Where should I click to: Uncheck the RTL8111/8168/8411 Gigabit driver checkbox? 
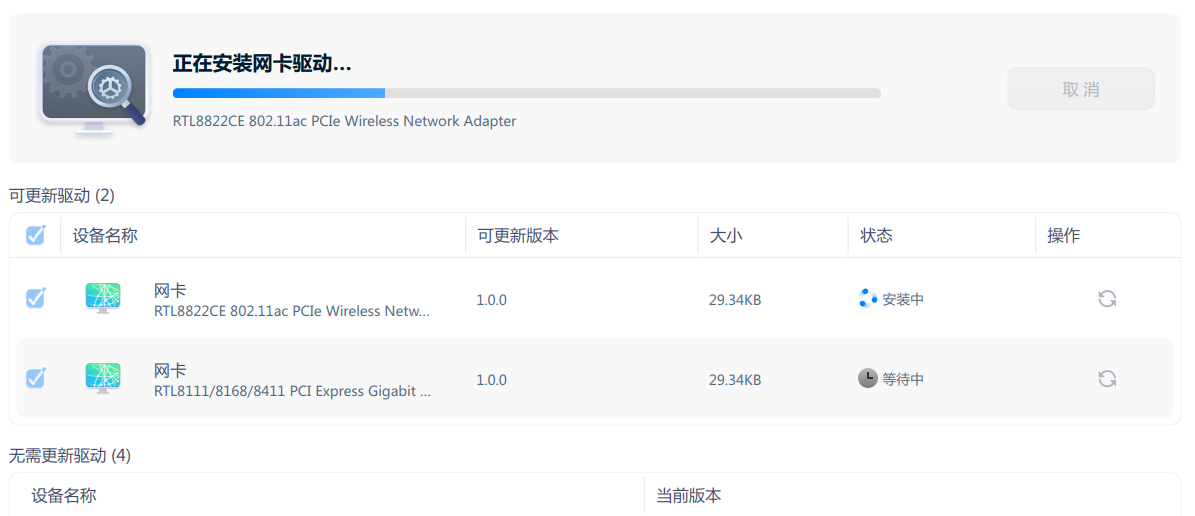tap(35, 377)
